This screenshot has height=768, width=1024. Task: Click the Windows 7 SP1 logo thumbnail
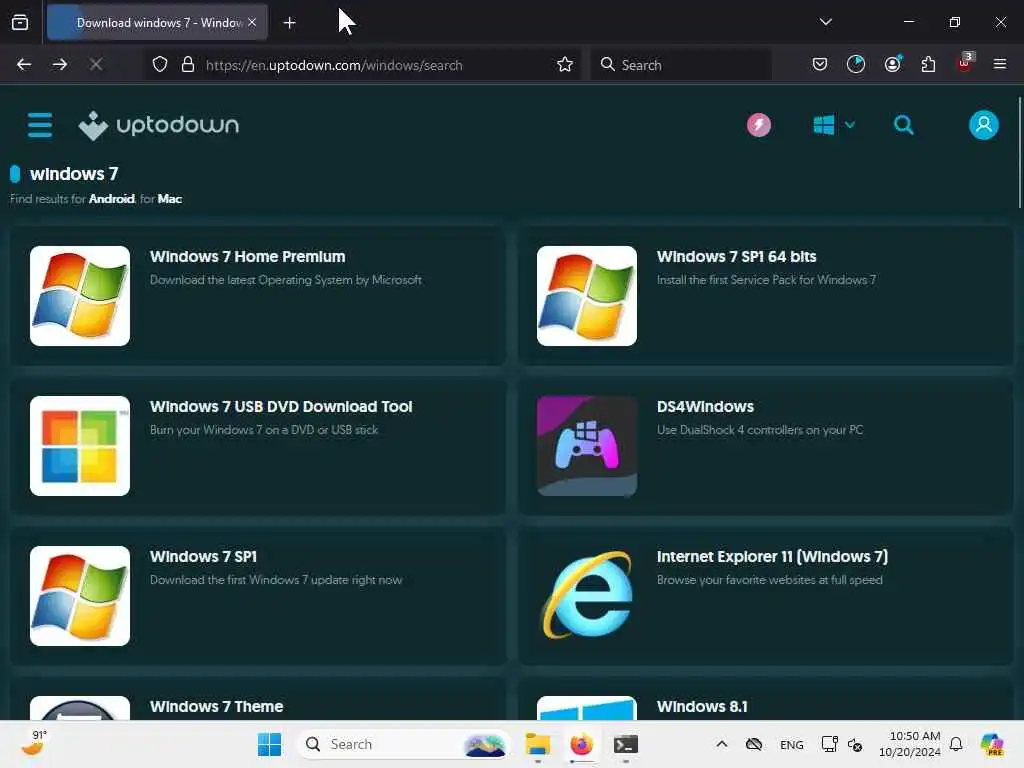click(80, 596)
